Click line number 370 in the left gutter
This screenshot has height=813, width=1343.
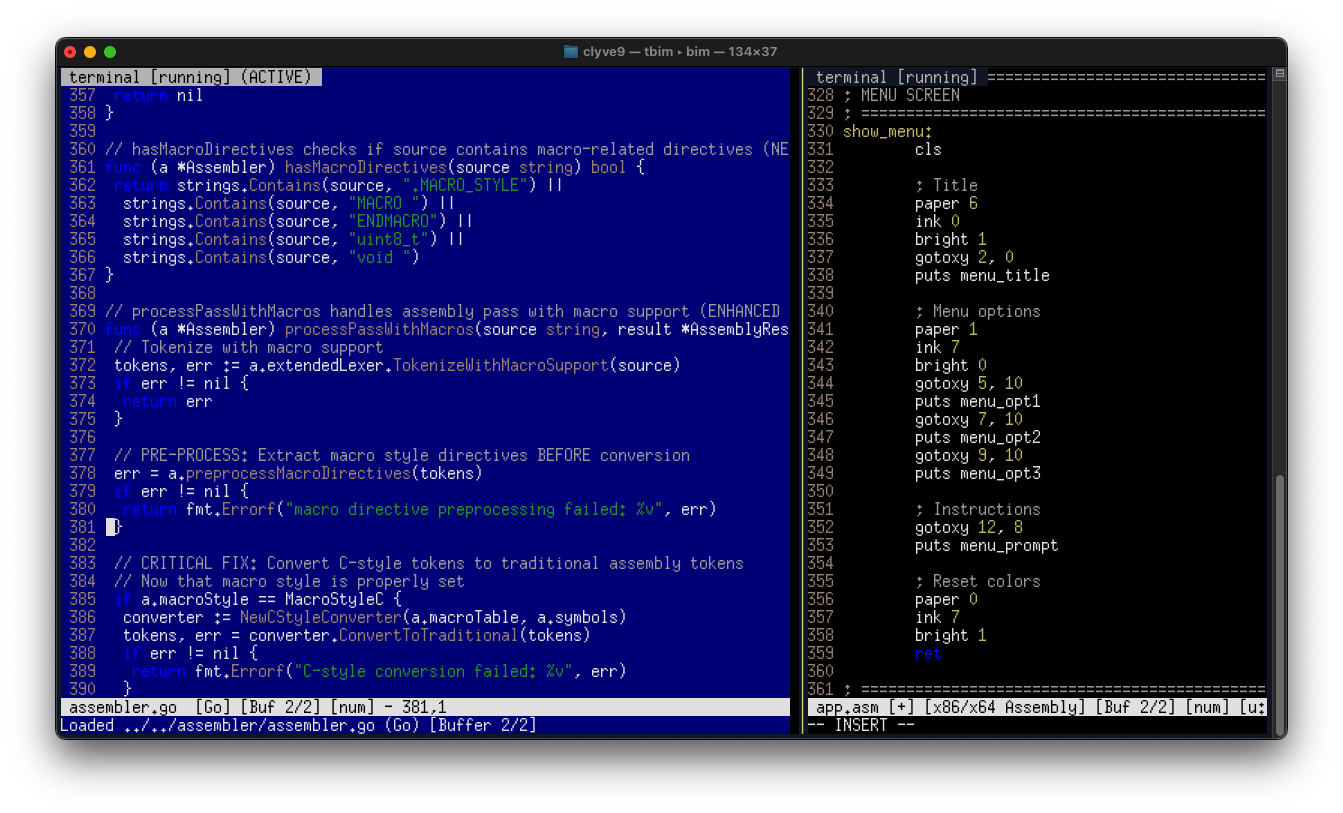(82, 329)
